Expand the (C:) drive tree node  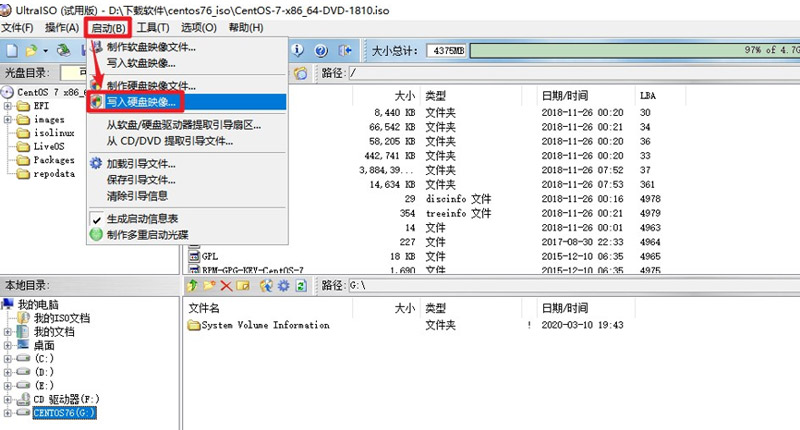tap(9, 358)
